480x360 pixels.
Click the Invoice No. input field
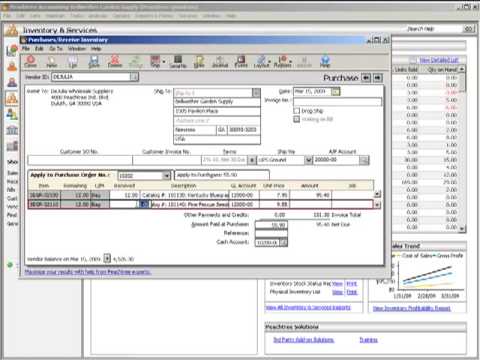[337, 102]
